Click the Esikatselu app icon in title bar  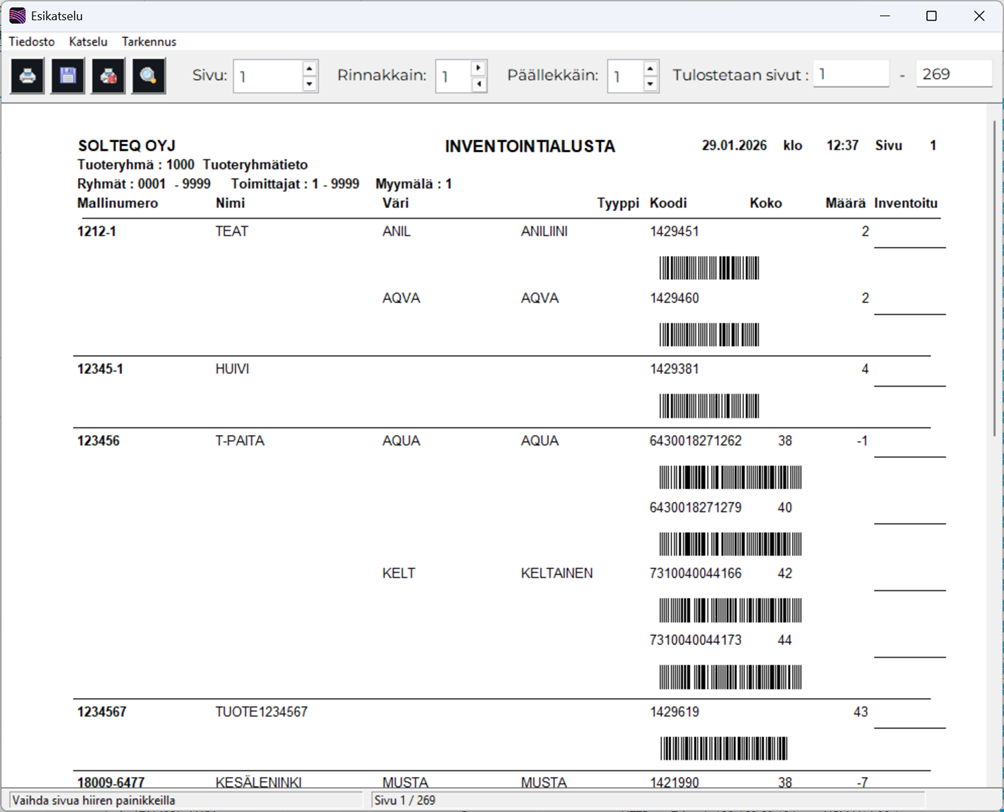click(x=17, y=16)
